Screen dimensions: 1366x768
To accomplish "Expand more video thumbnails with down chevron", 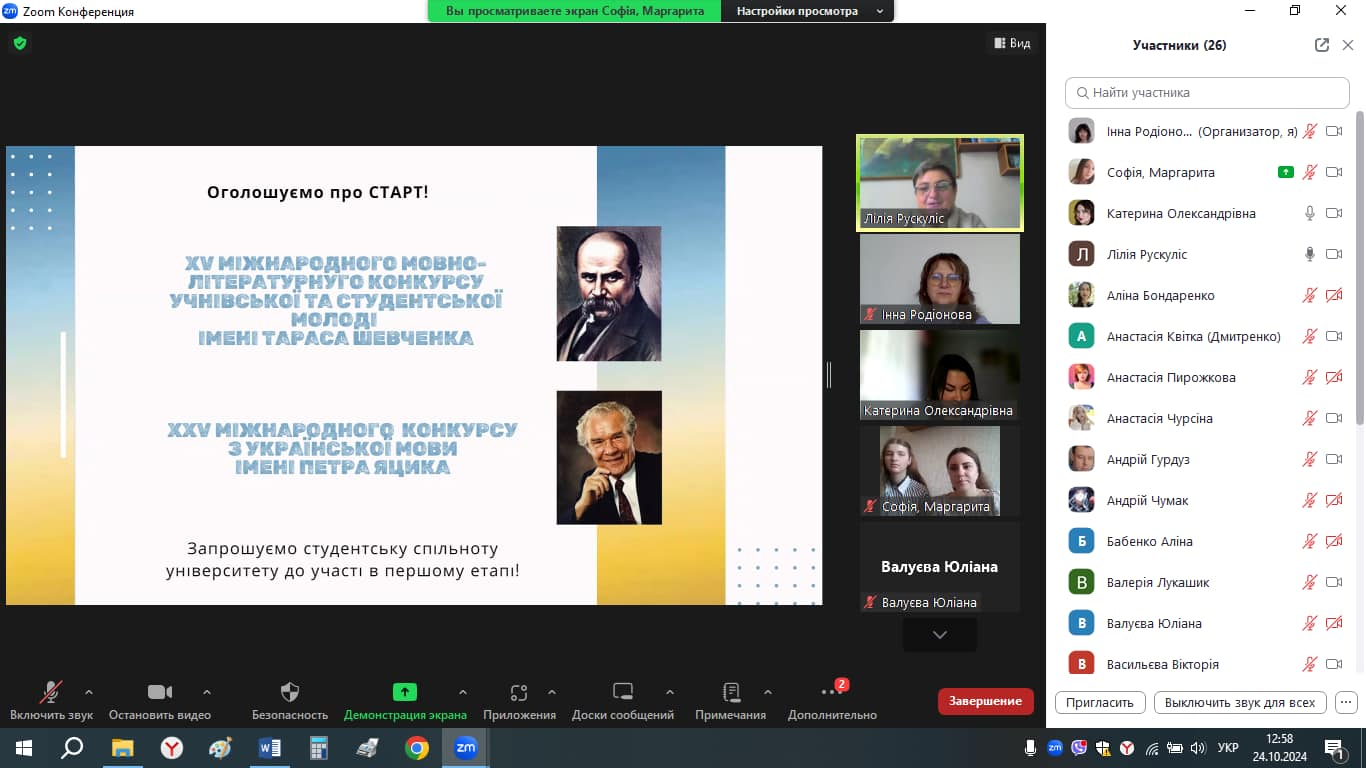I will 939,635.
